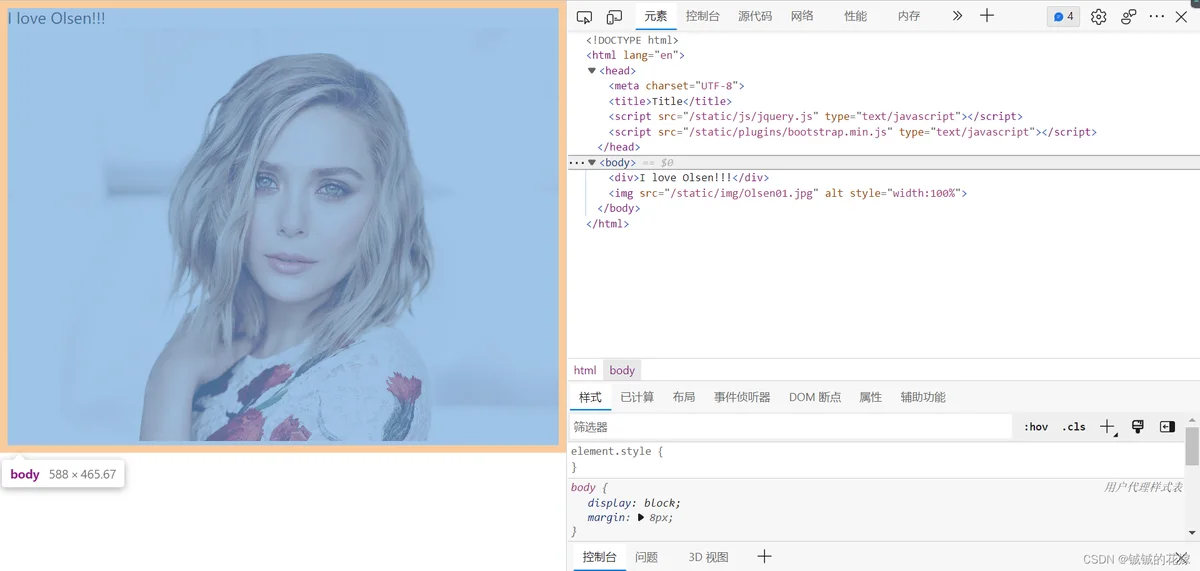Show more tabs chevron in DevTools toolbar
The width and height of the screenshot is (1200, 571).
[957, 16]
